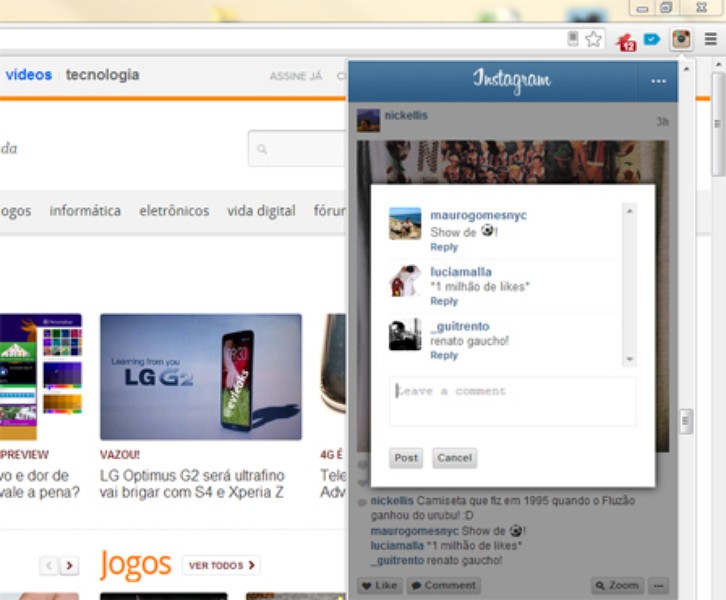Viewport: 726px width, 600px height.
Task: Open luciamalla username link in dialog
Action: pos(461,272)
